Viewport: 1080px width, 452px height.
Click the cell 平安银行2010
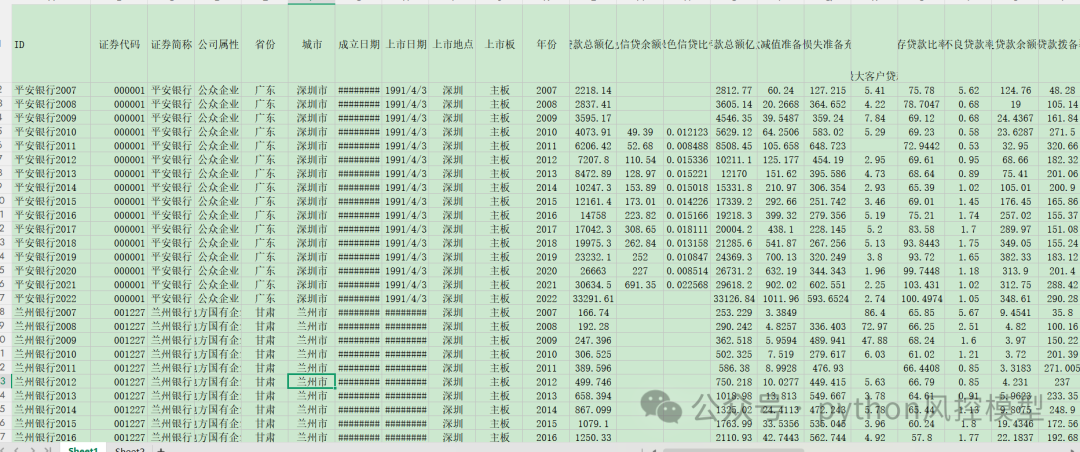[51, 132]
